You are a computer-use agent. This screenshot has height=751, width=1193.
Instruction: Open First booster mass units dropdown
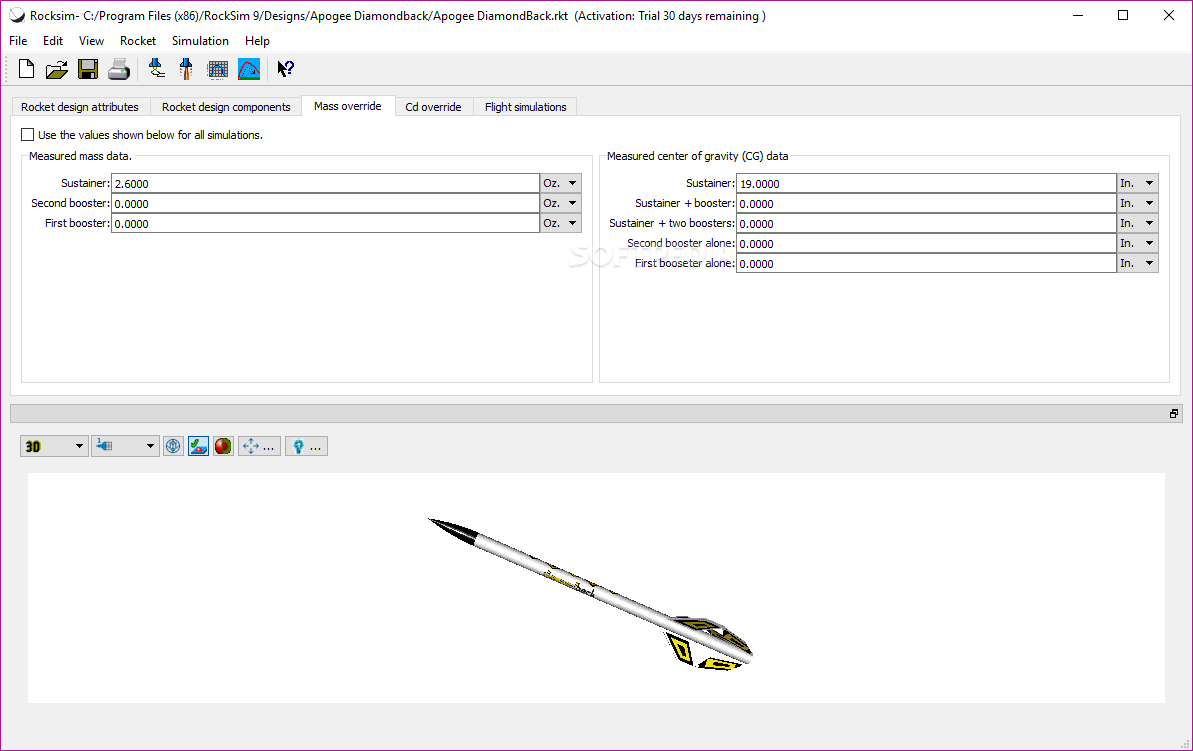tap(561, 223)
